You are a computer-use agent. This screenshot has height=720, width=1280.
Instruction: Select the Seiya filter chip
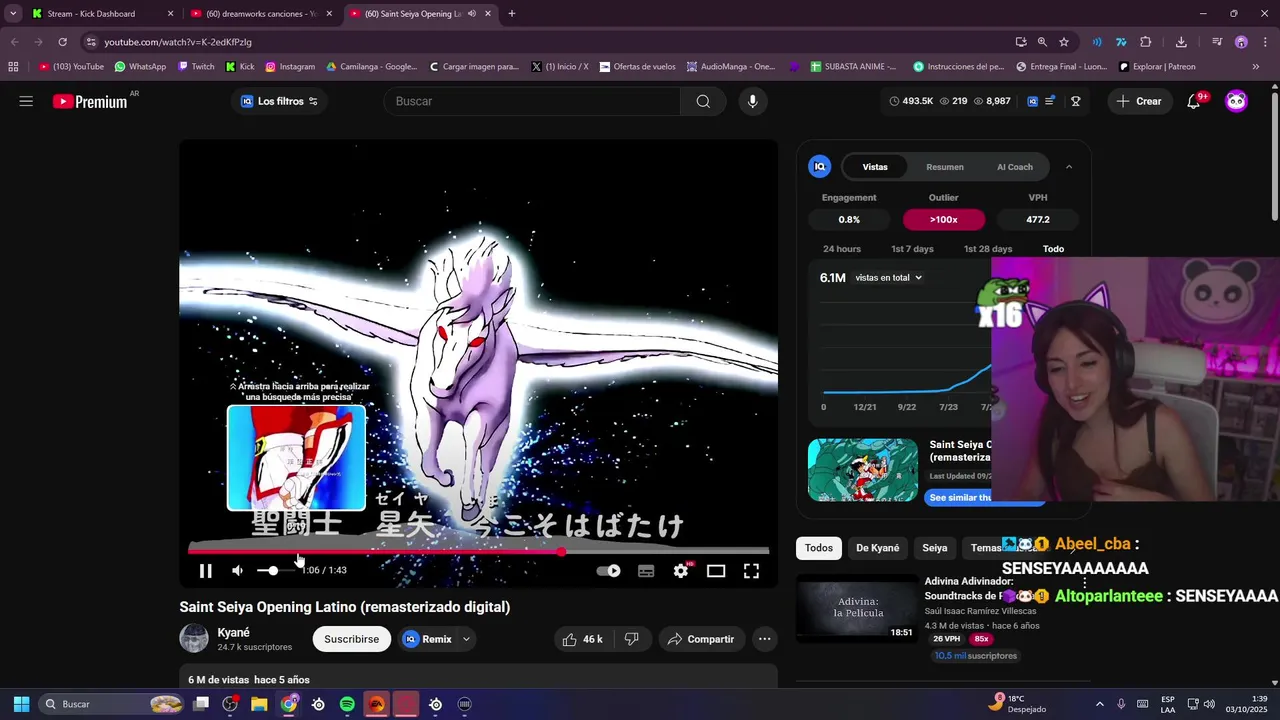point(935,548)
